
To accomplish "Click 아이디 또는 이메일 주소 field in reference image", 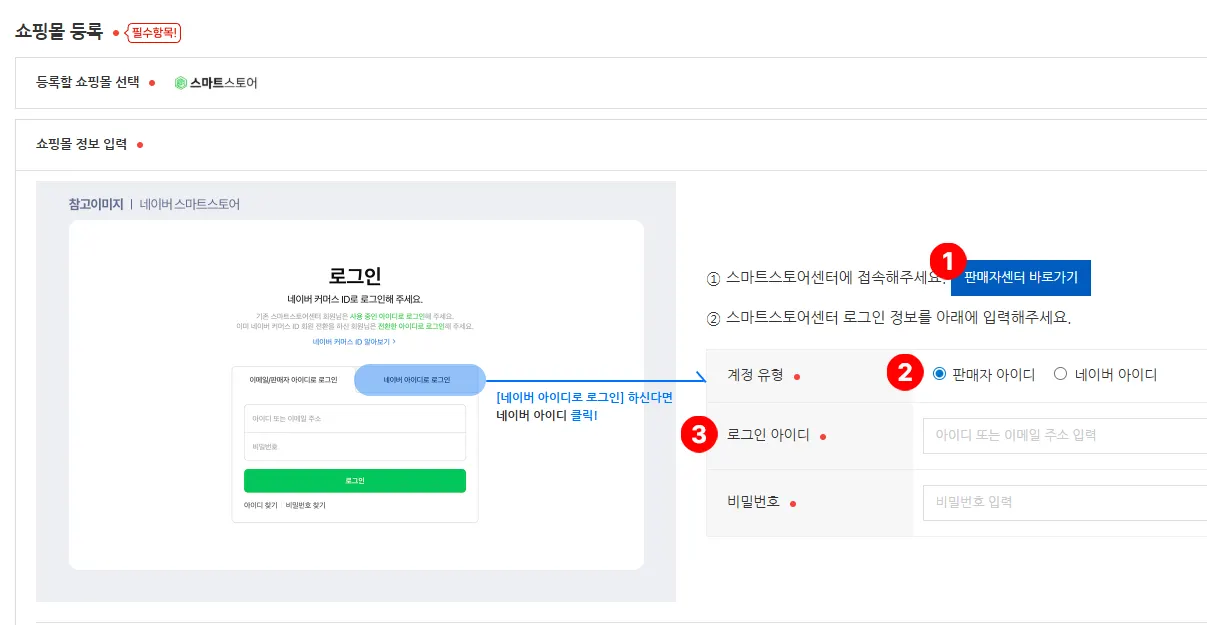I will pos(355,418).
